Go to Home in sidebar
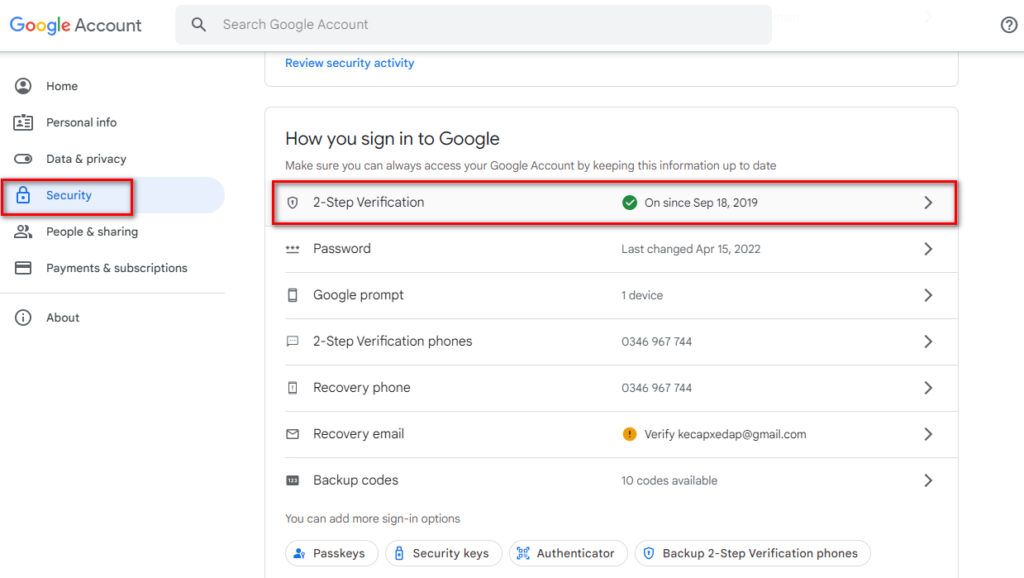The height and width of the screenshot is (578, 1024). 62,86
